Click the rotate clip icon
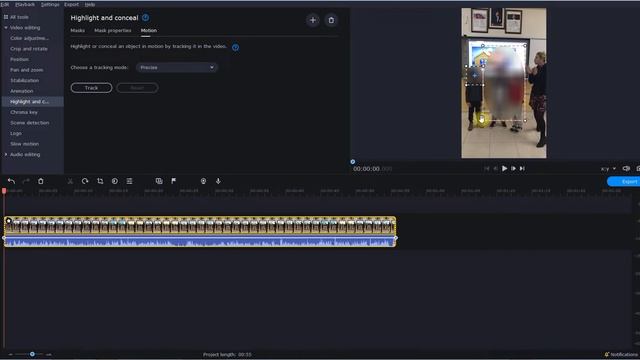This screenshot has height=360, width=640. 85,181
